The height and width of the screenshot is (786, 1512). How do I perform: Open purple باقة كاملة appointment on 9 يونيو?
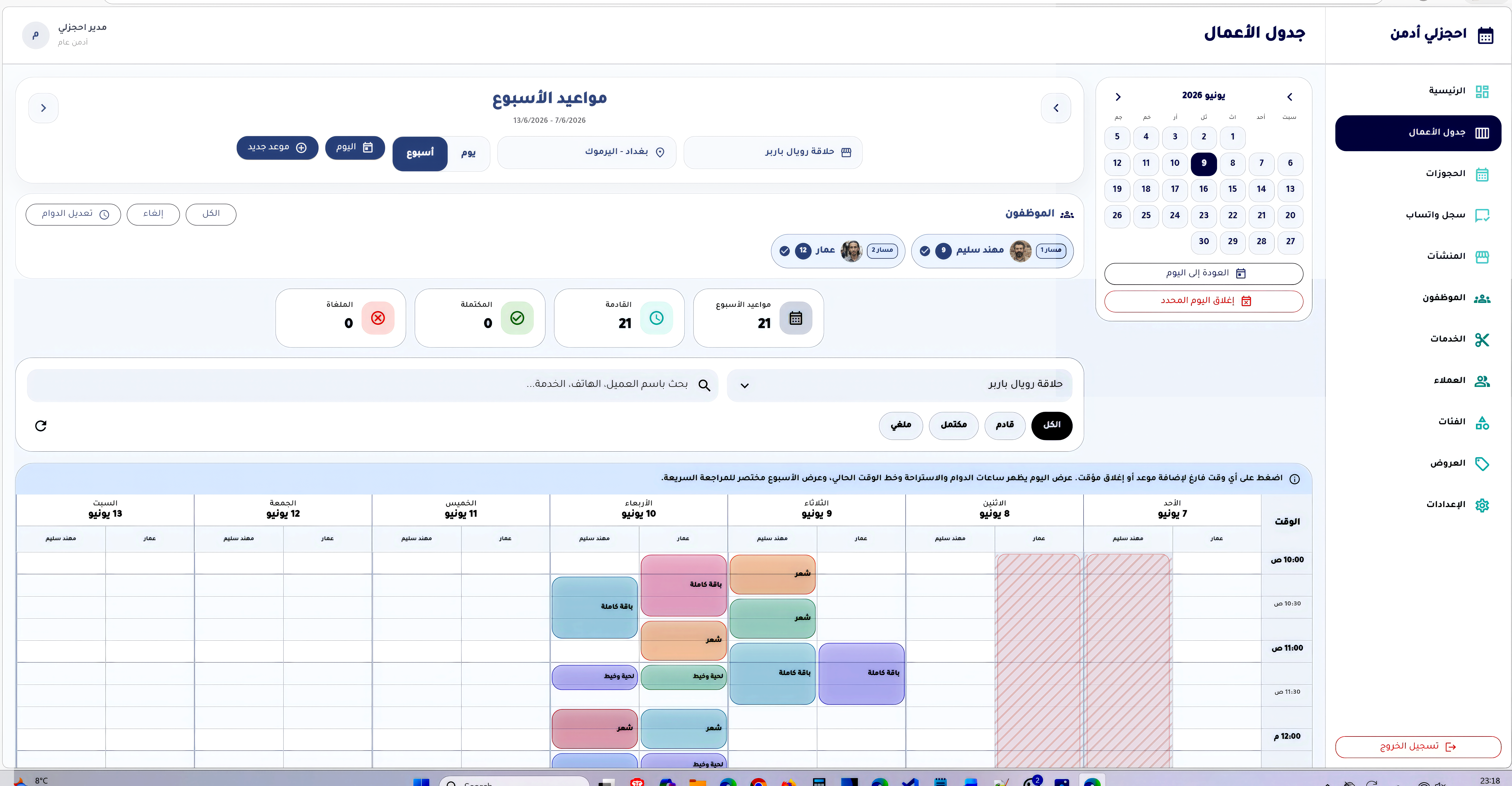[862, 674]
